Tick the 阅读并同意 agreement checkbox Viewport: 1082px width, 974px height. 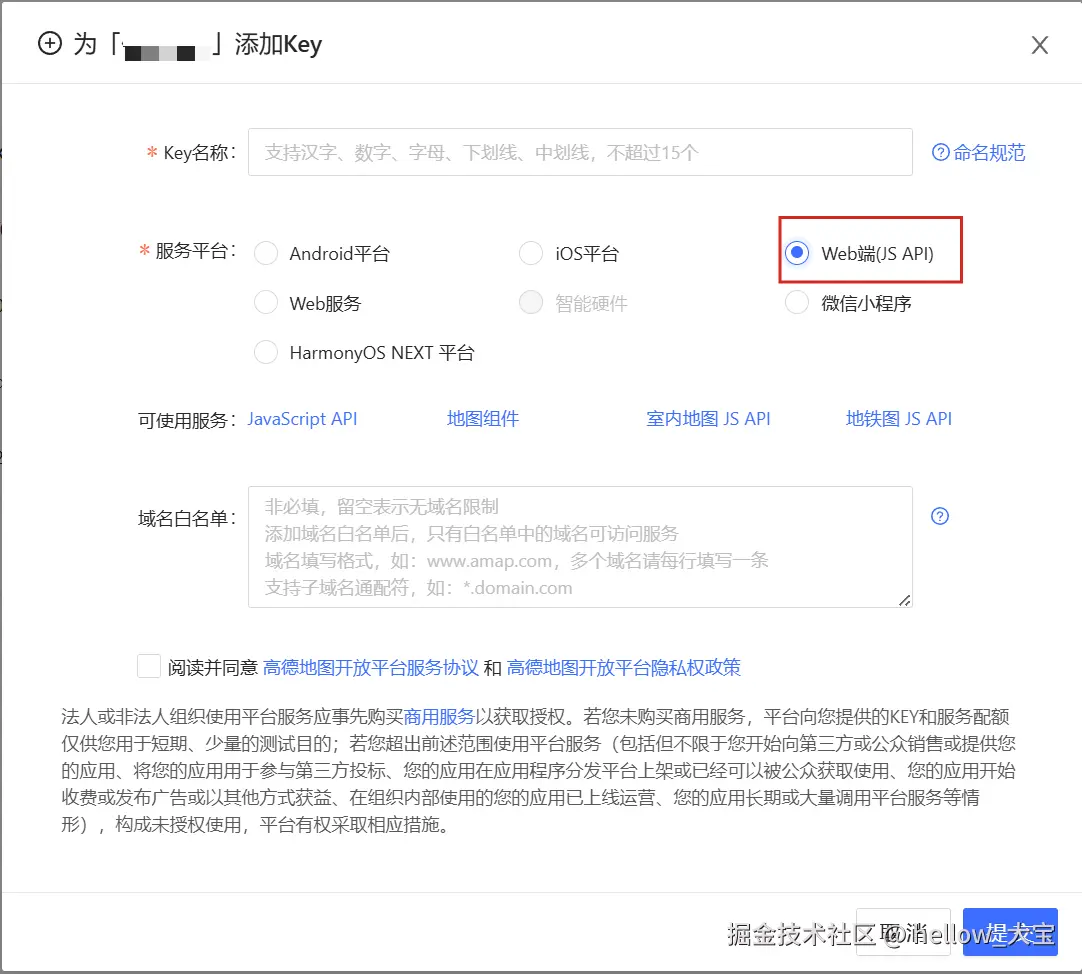148,667
